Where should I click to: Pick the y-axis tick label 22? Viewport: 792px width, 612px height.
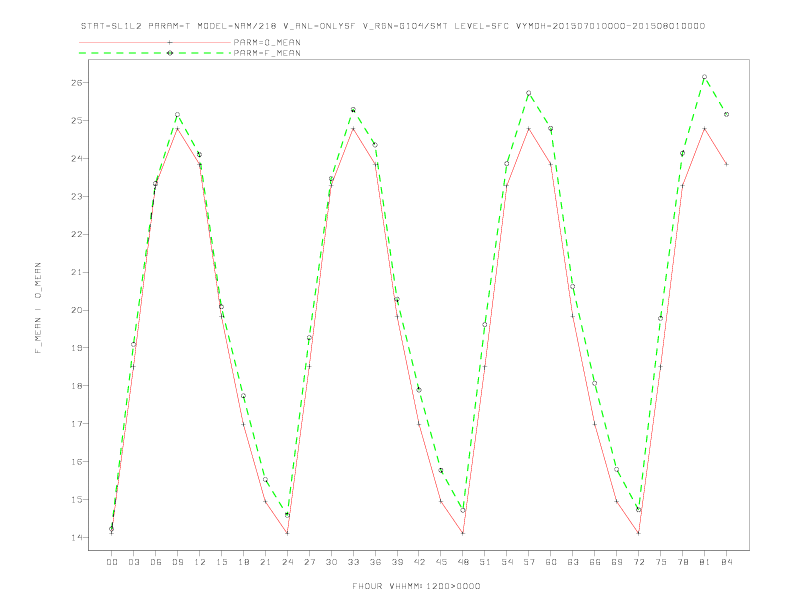pos(77,234)
